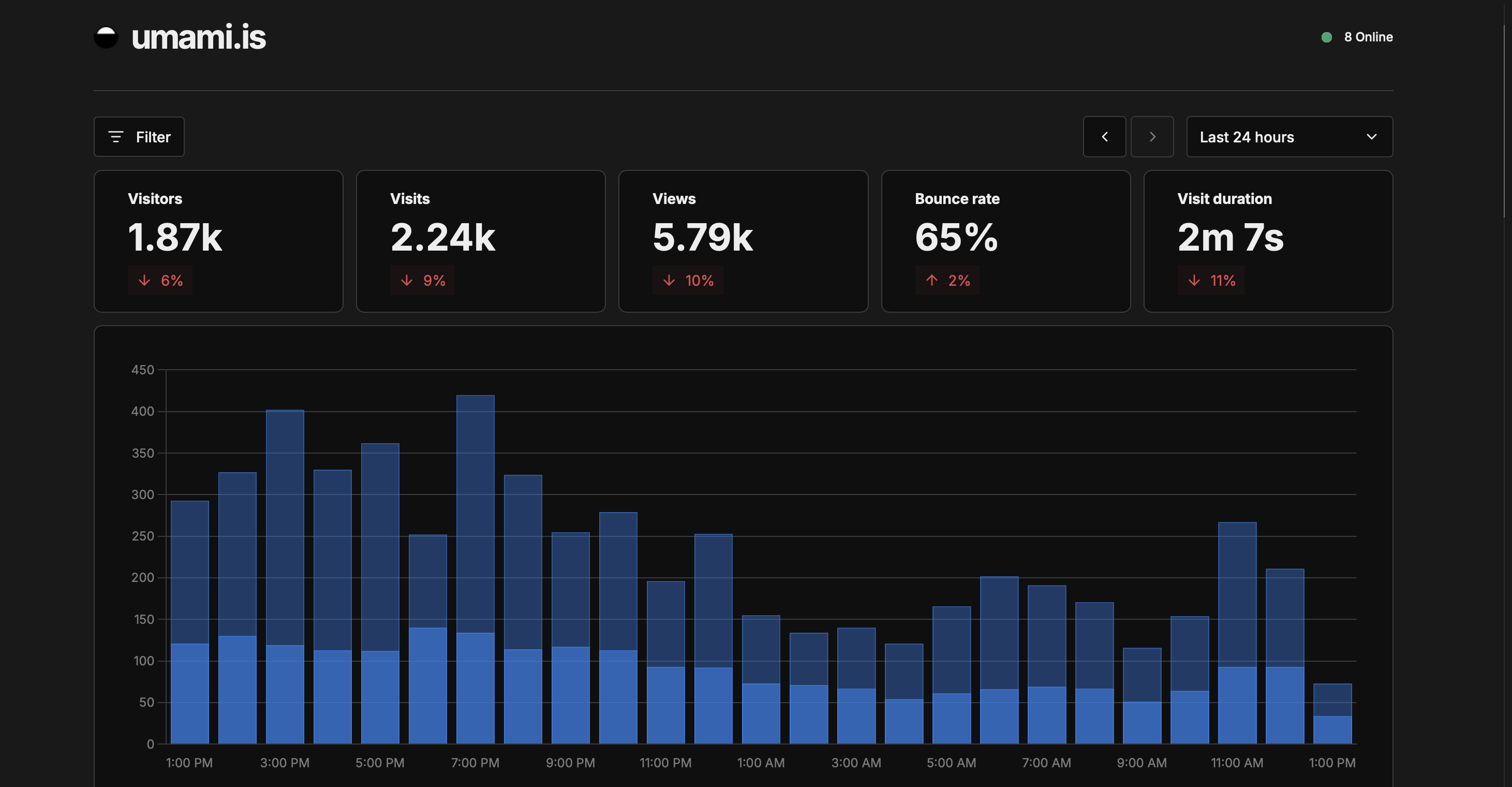This screenshot has height=787, width=1512.
Task: Click the 3:00 PM chart bar
Action: [285, 576]
